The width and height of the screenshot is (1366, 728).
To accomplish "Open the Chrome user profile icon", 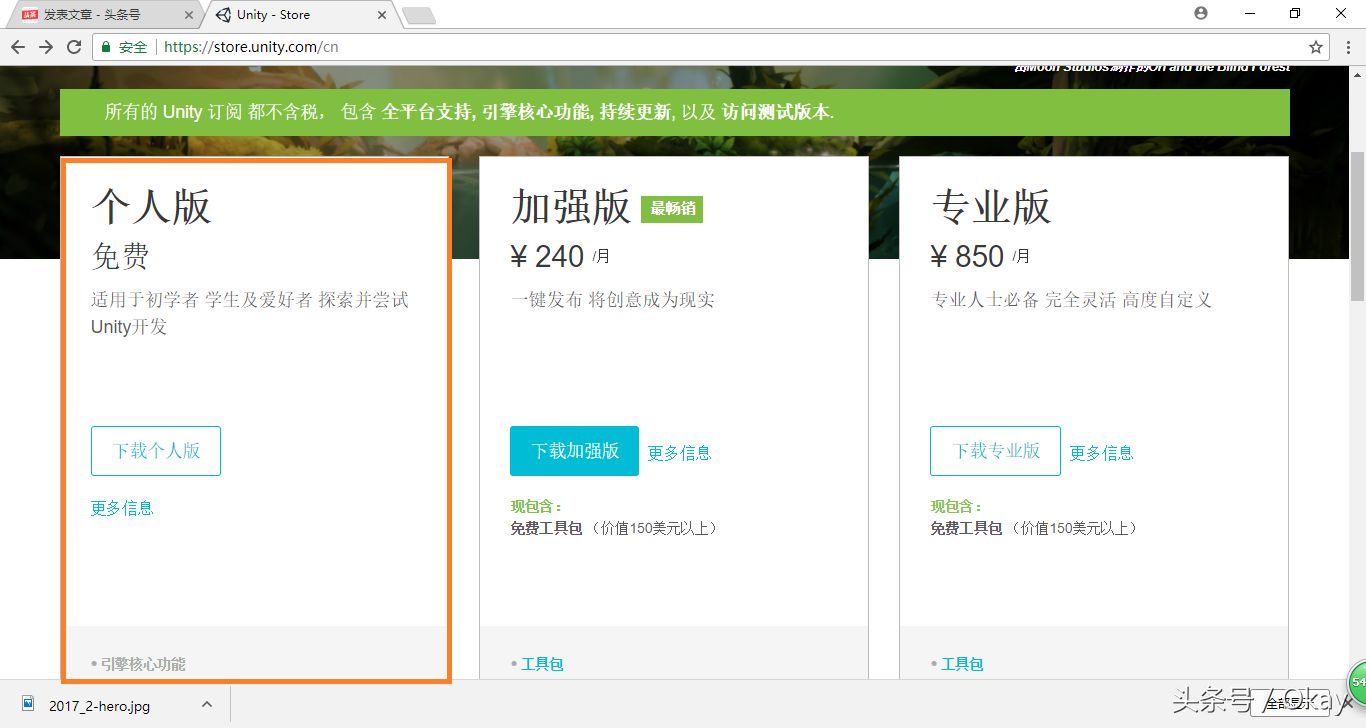I will [1201, 13].
